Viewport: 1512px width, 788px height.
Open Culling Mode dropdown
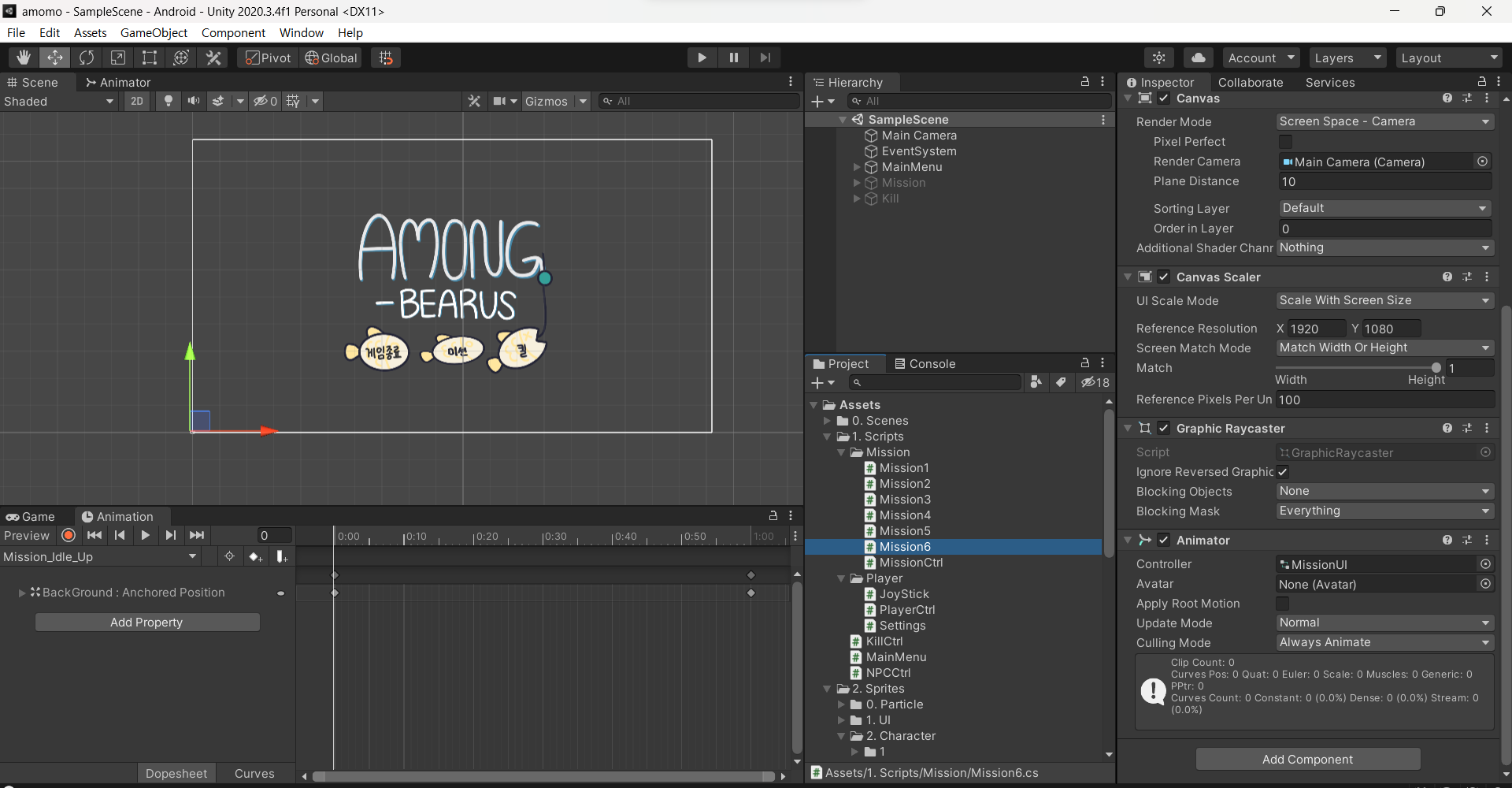tap(1384, 642)
